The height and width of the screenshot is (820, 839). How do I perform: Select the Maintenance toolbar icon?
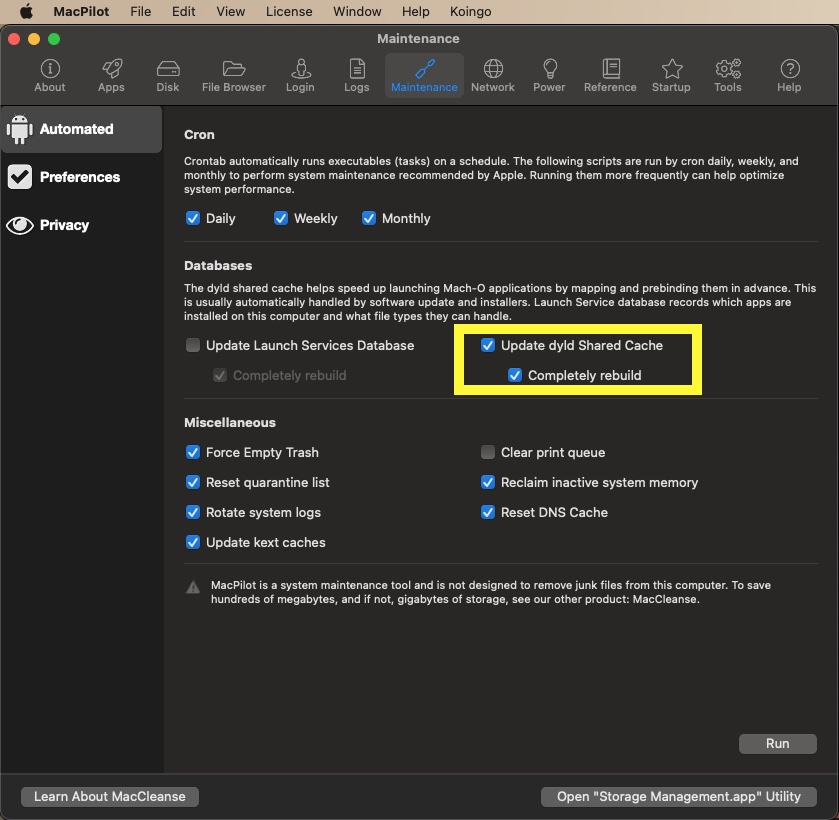pyautogui.click(x=424, y=75)
